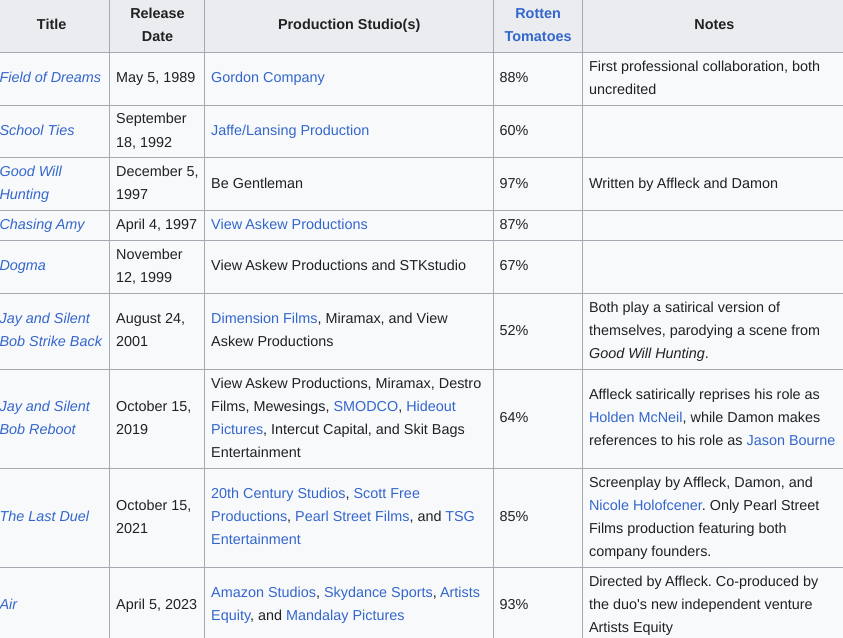Click the School Ties title link
This screenshot has width=843, height=638.
pyautogui.click(x=37, y=130)
